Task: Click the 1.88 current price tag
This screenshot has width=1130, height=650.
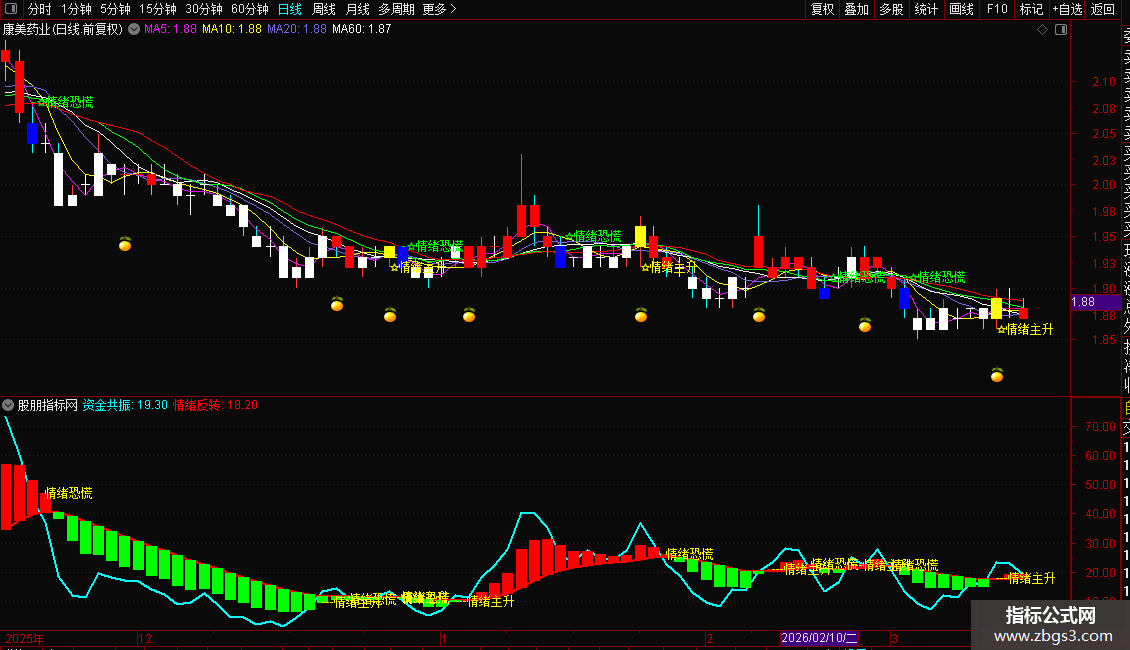Action: 1095,302
